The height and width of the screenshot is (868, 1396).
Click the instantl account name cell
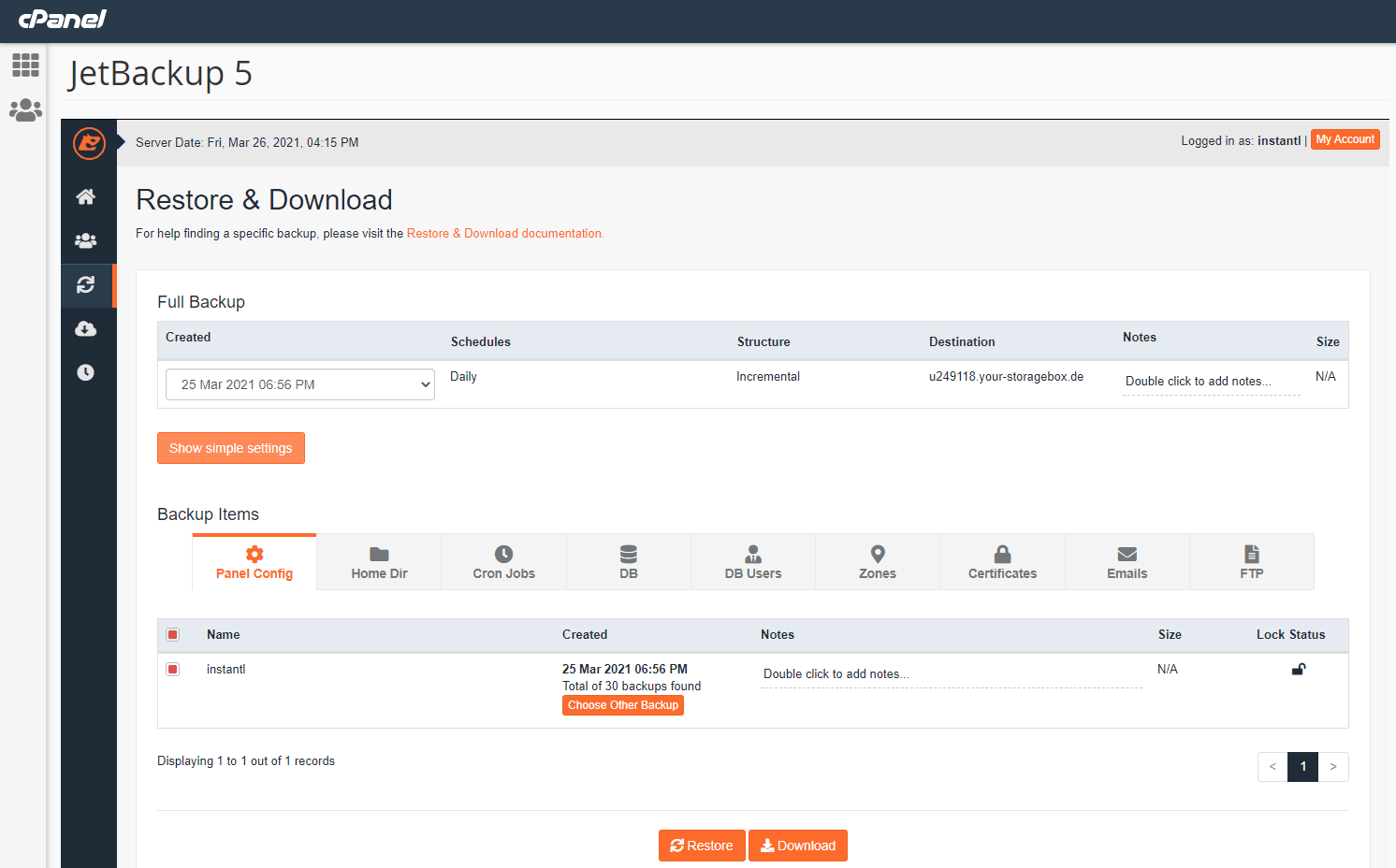click(226, 670)
